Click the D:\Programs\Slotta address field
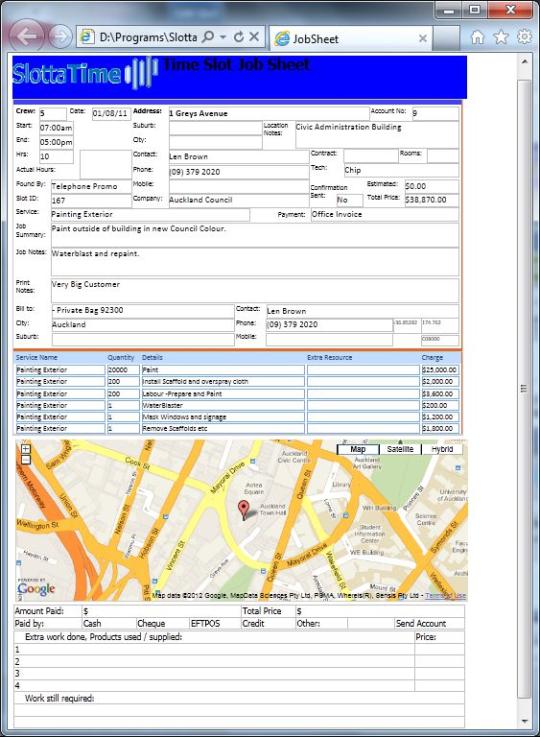This screenshot has height=737, width=540. click(x=148, y=37)
